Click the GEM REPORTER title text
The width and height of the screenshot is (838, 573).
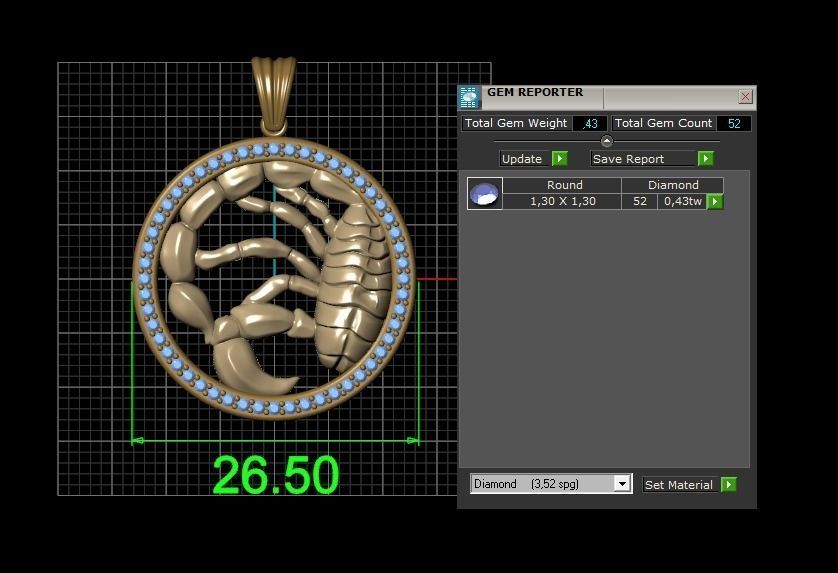coord(535,92)
